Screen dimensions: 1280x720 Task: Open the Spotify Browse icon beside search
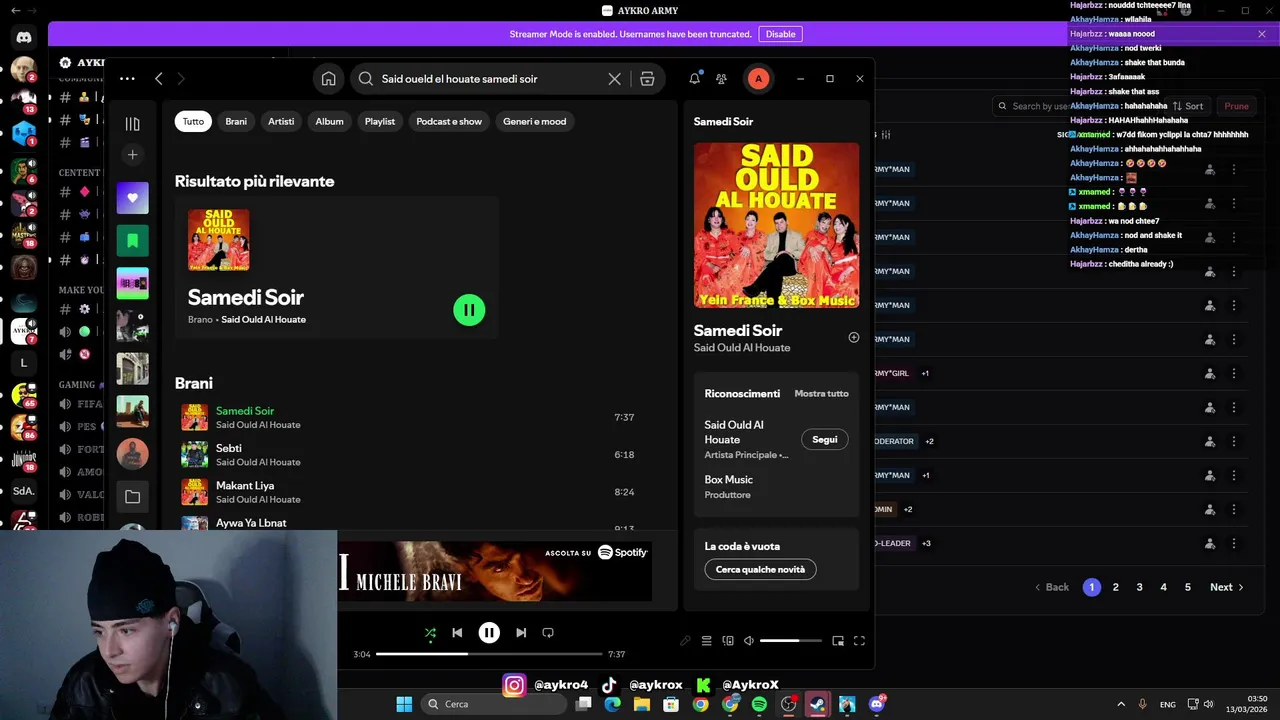click(647, 79)
